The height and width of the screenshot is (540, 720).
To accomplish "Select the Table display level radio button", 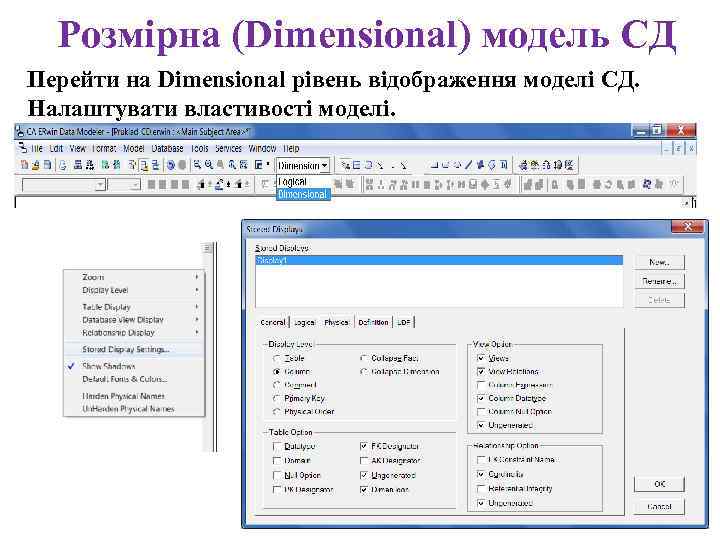I will tap(277, 358).
